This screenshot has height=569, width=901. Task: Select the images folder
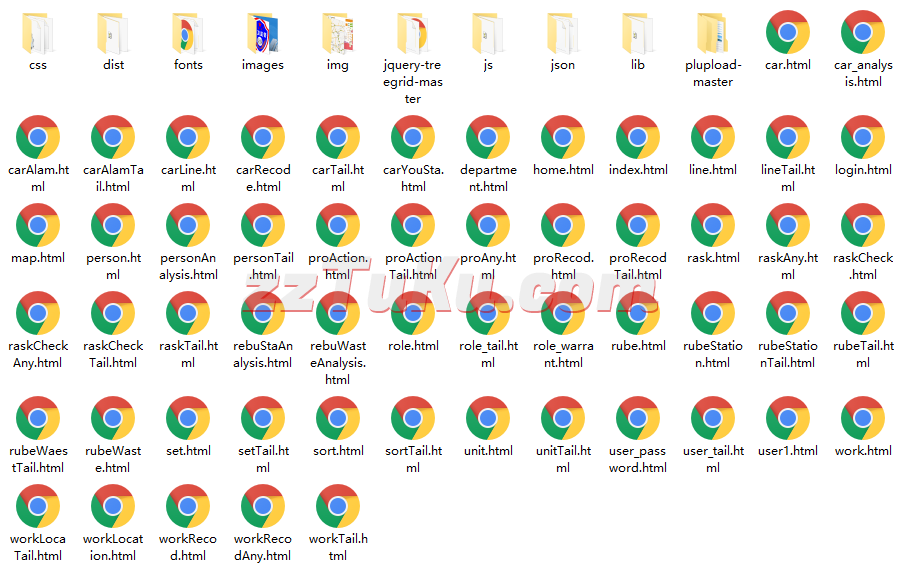pos(263,33)
